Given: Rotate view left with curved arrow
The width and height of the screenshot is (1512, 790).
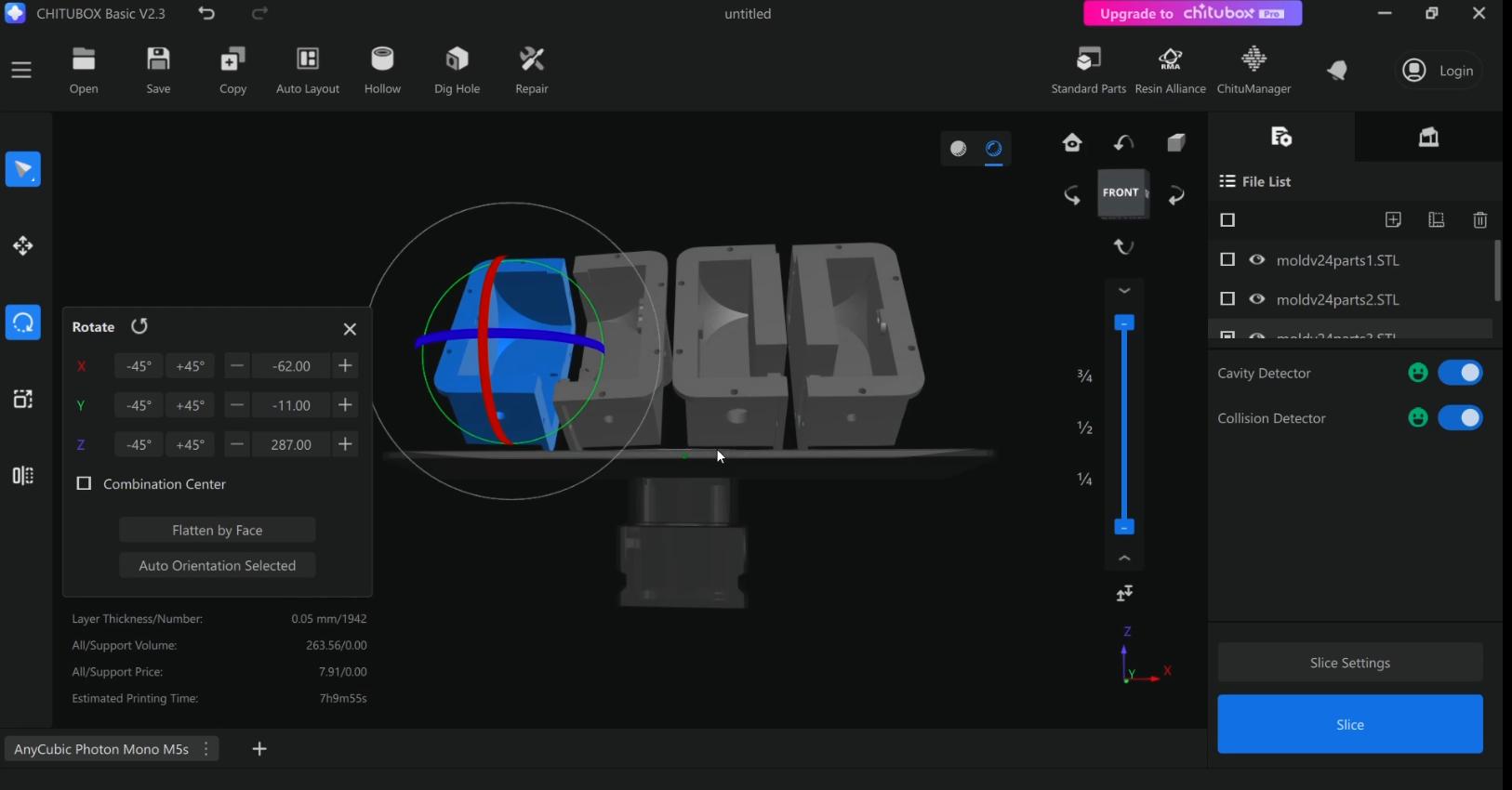Looking at the screenshot, I should 1072,195.
